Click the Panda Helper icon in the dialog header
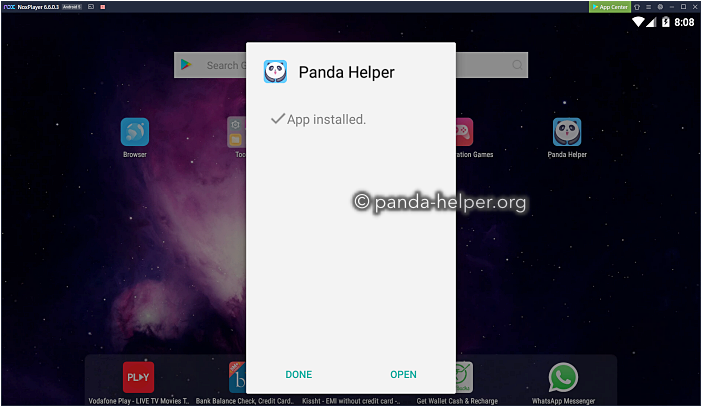The height and width of the screenshot is (407, 701). click(275, 72)
